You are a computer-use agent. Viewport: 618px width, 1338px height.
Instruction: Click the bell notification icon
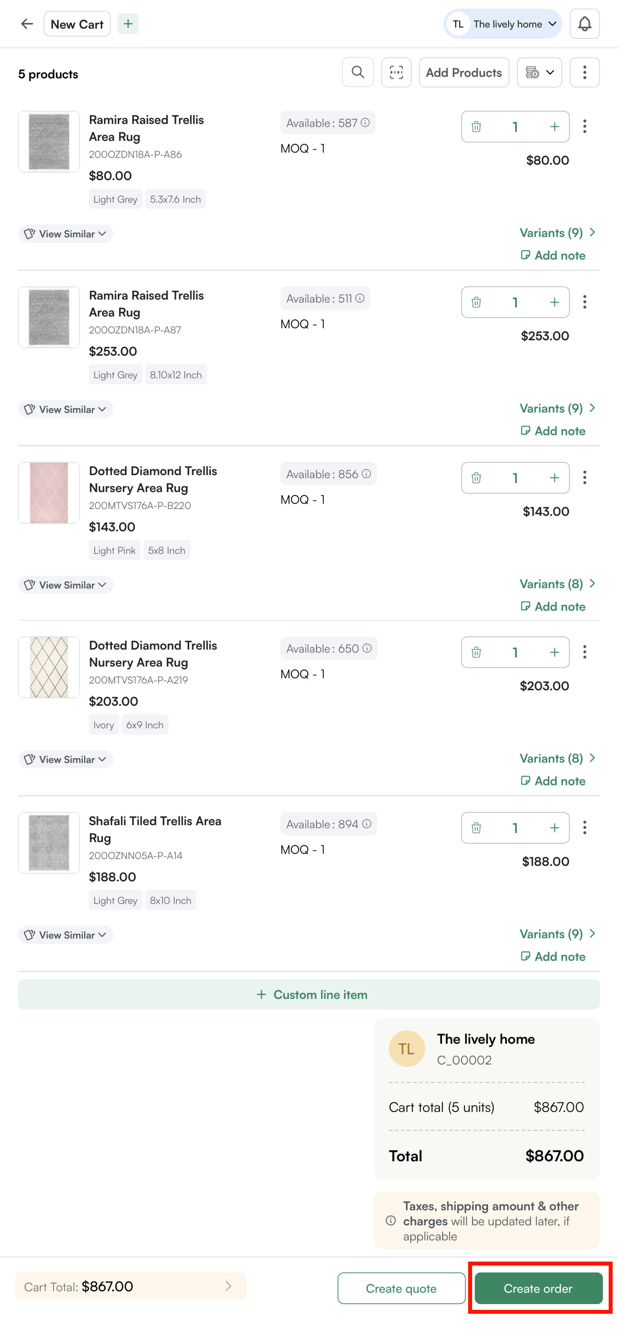point(585,23)
